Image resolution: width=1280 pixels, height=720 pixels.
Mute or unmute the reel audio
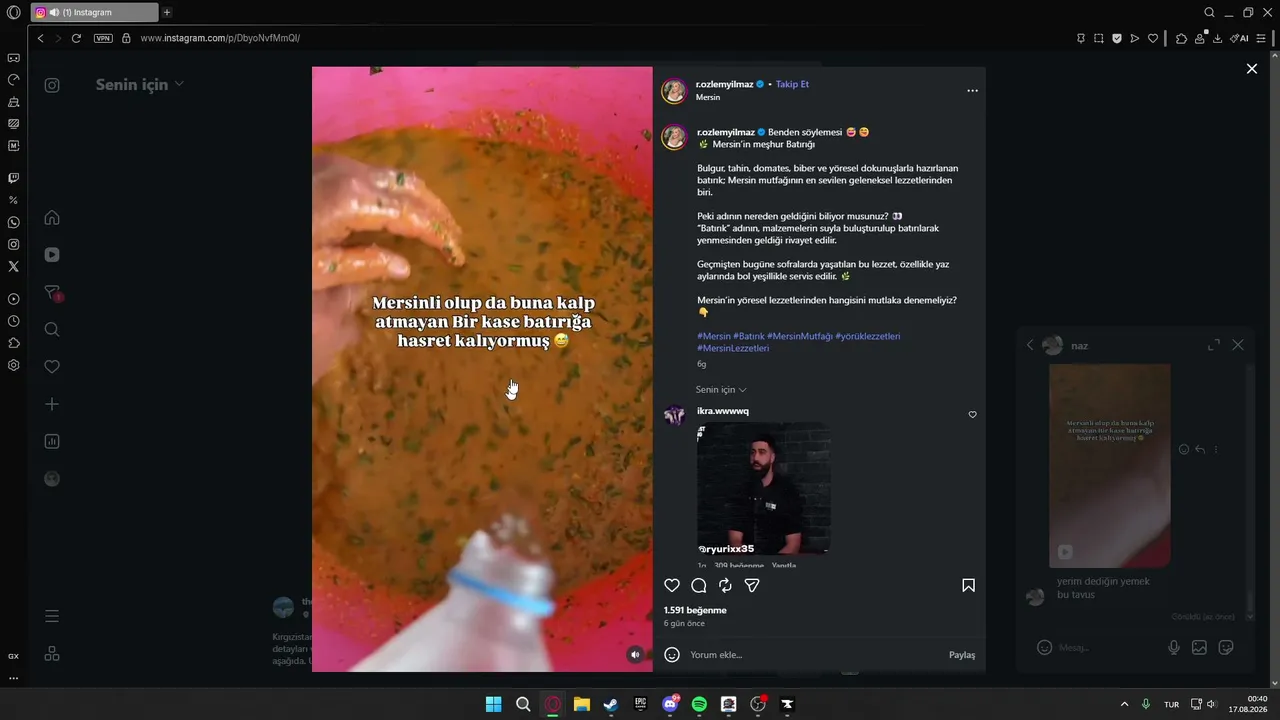coord(635,655)
